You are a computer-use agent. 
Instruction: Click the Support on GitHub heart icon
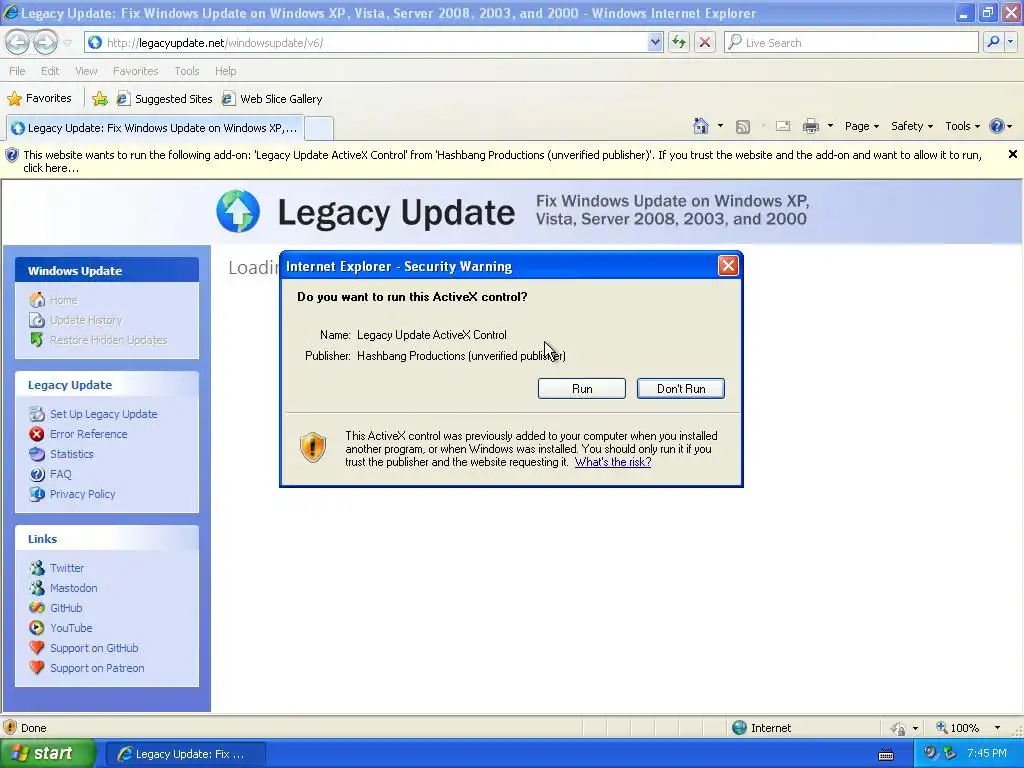tap(37, 648)
